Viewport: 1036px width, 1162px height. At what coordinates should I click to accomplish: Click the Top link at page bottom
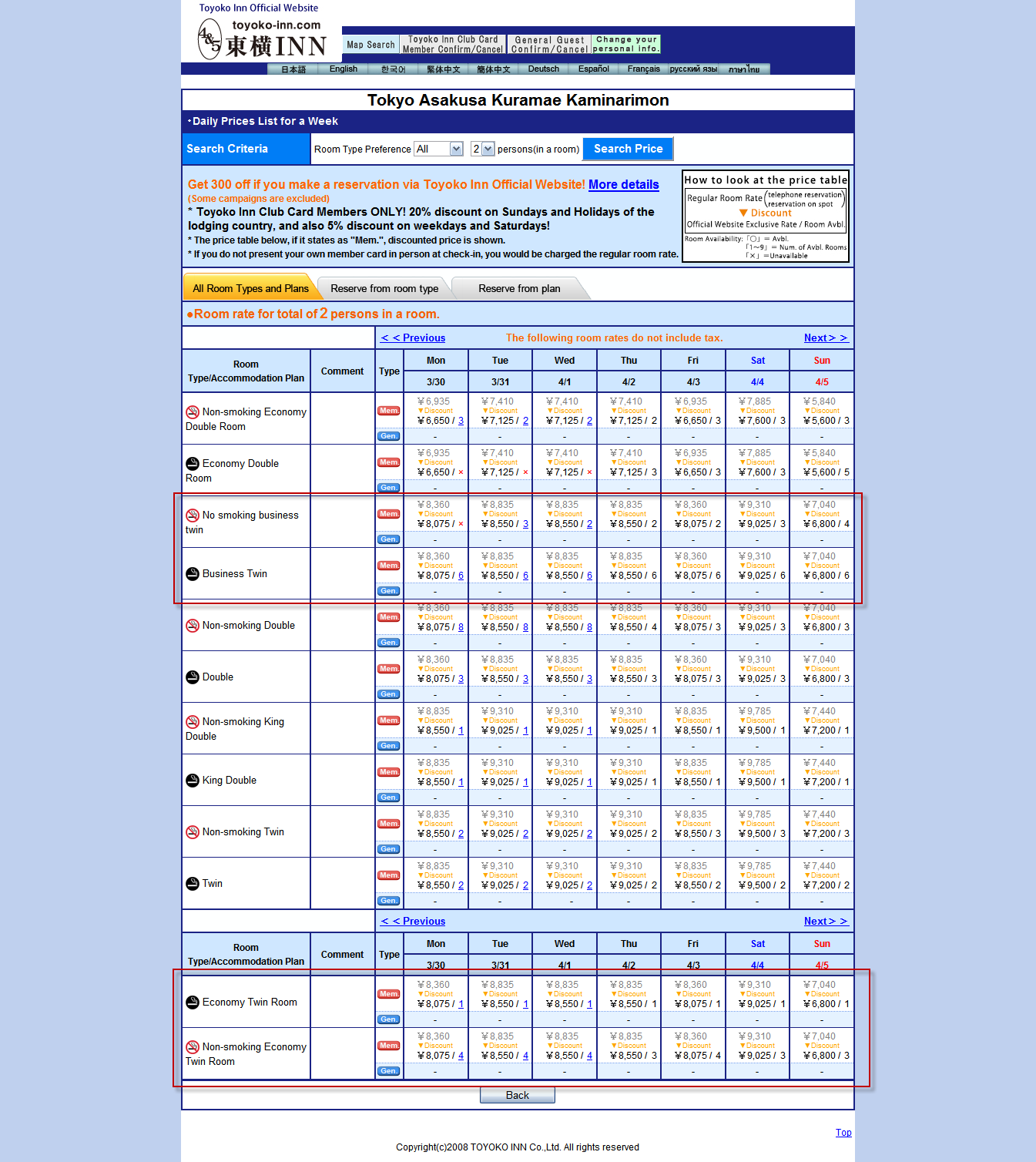coord(843,1133)
